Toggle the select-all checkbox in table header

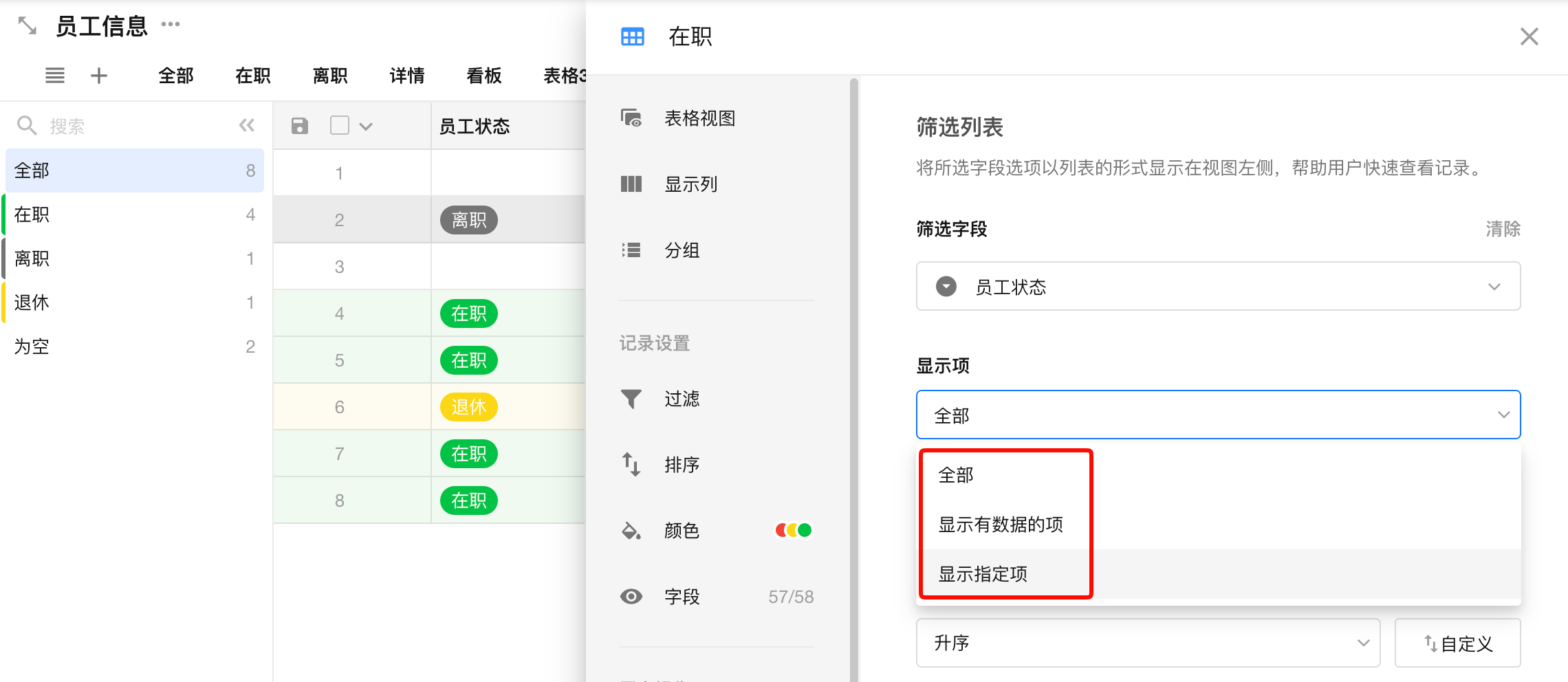[340, 125]
